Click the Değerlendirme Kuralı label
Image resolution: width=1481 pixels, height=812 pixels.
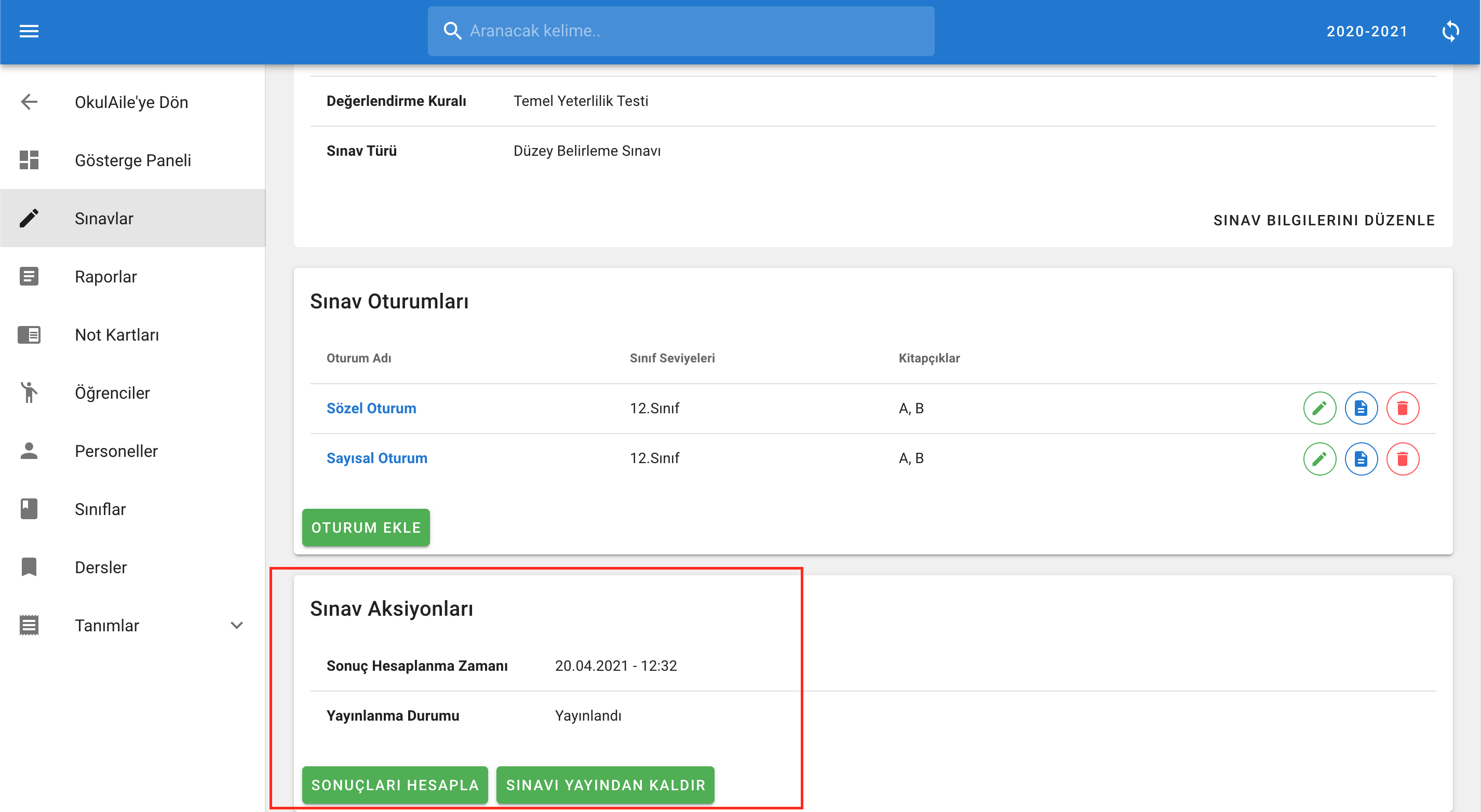tap(396, 101)
